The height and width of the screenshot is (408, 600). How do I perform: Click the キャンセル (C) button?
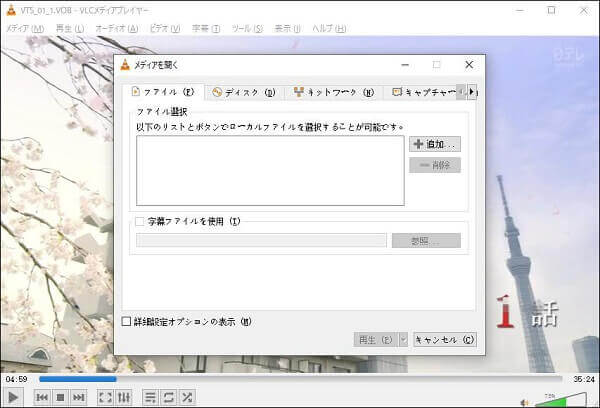(x=445, y=339)
